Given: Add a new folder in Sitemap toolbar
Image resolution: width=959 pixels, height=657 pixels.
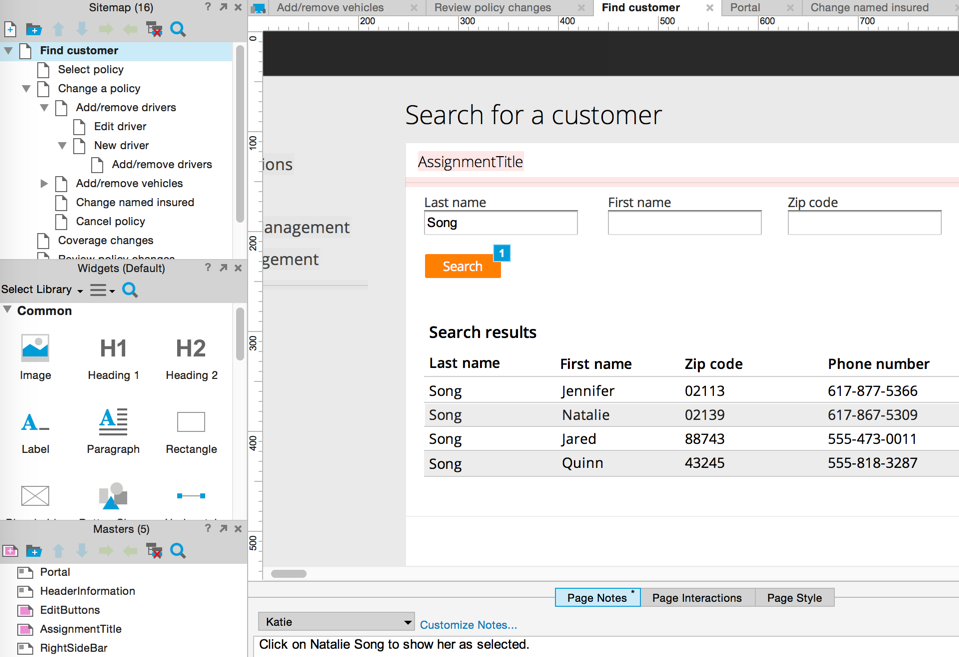Looking at the screenshot, I should click(34, 29).
